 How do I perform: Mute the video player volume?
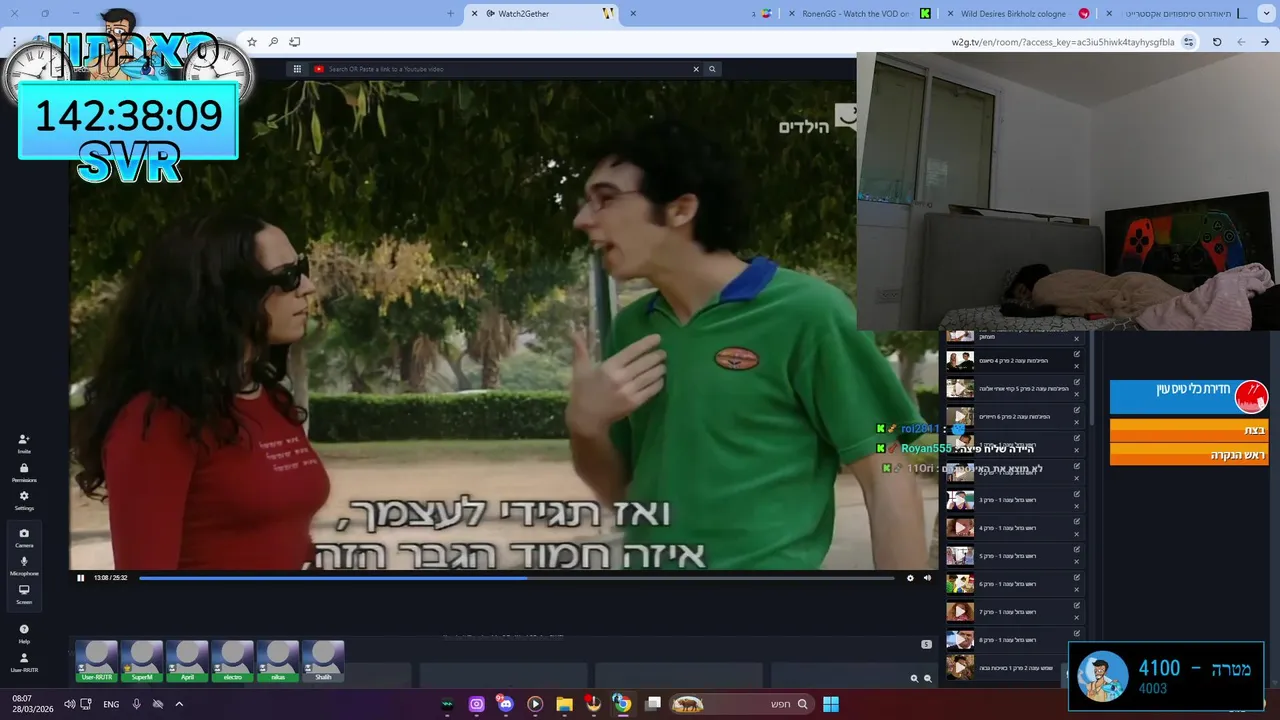coord(927,578)
